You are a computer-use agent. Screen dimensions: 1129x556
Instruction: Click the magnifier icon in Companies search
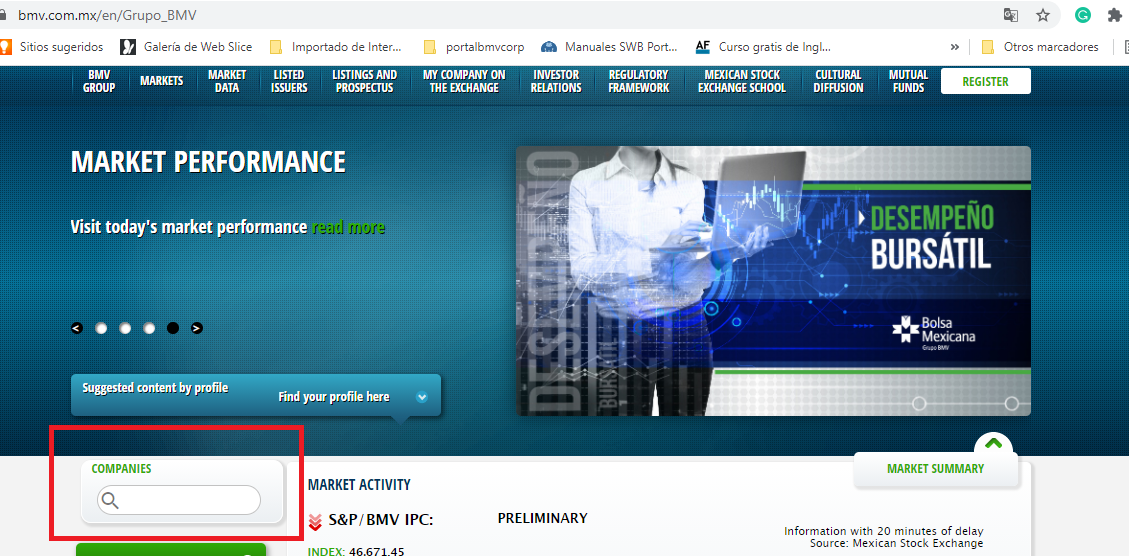109,500
